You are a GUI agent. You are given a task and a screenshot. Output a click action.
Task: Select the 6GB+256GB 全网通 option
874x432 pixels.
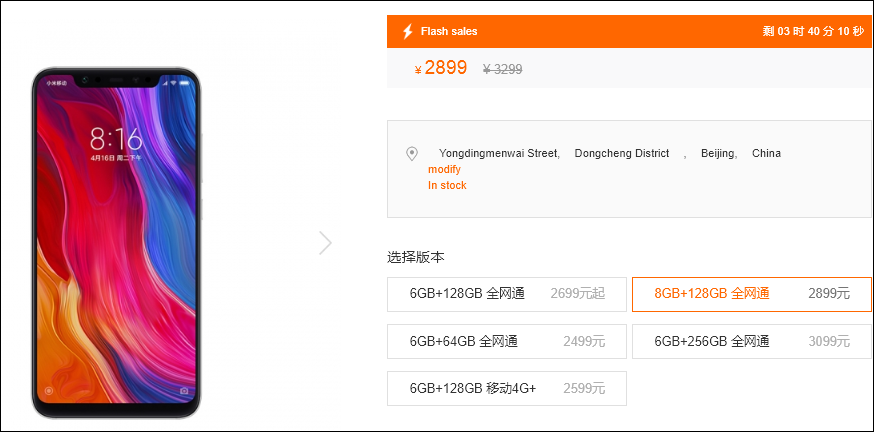pyautogui.click(x=751, y=341)
